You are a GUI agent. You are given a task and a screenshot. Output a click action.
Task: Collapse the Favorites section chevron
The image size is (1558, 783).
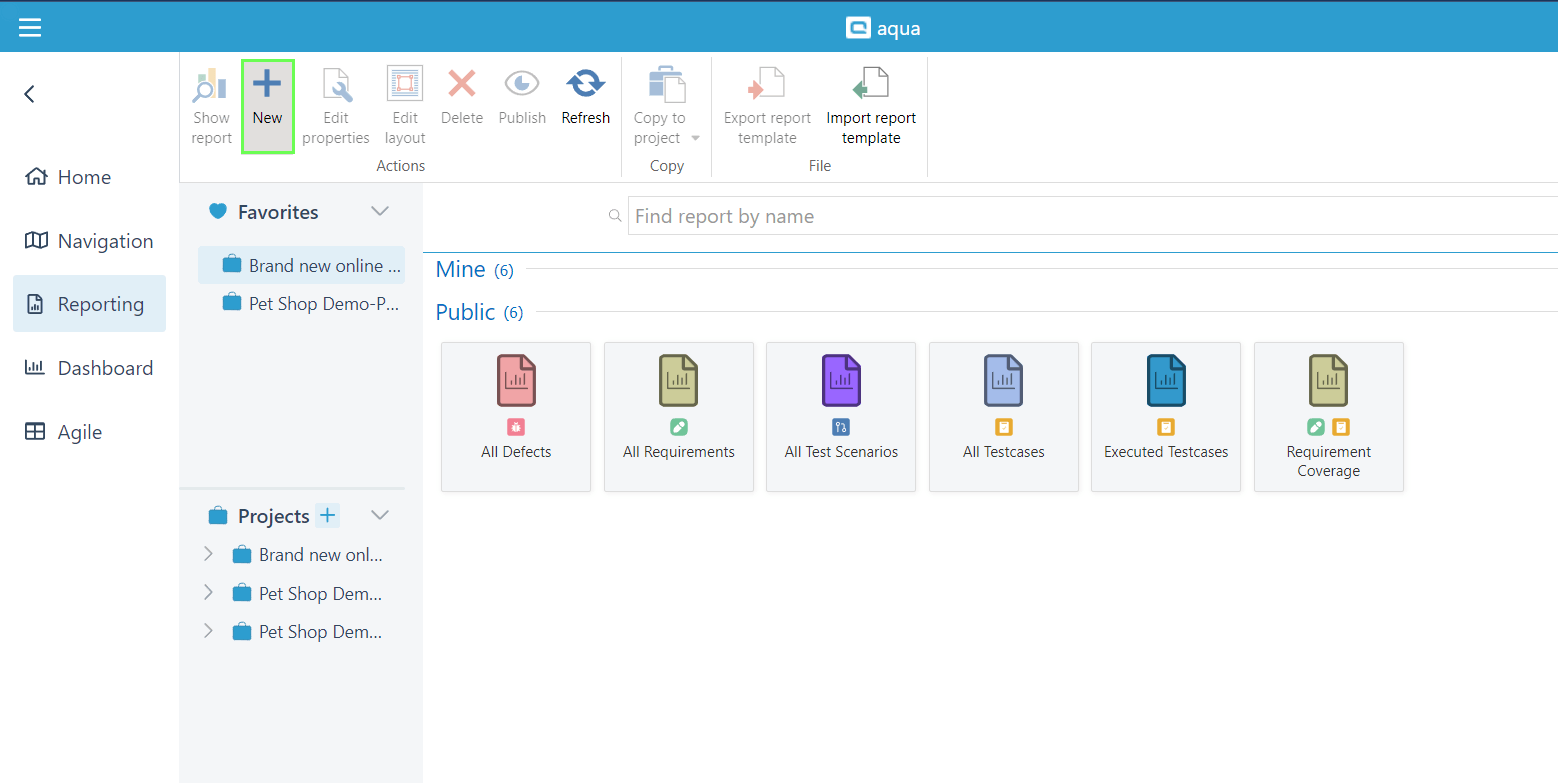380,211
